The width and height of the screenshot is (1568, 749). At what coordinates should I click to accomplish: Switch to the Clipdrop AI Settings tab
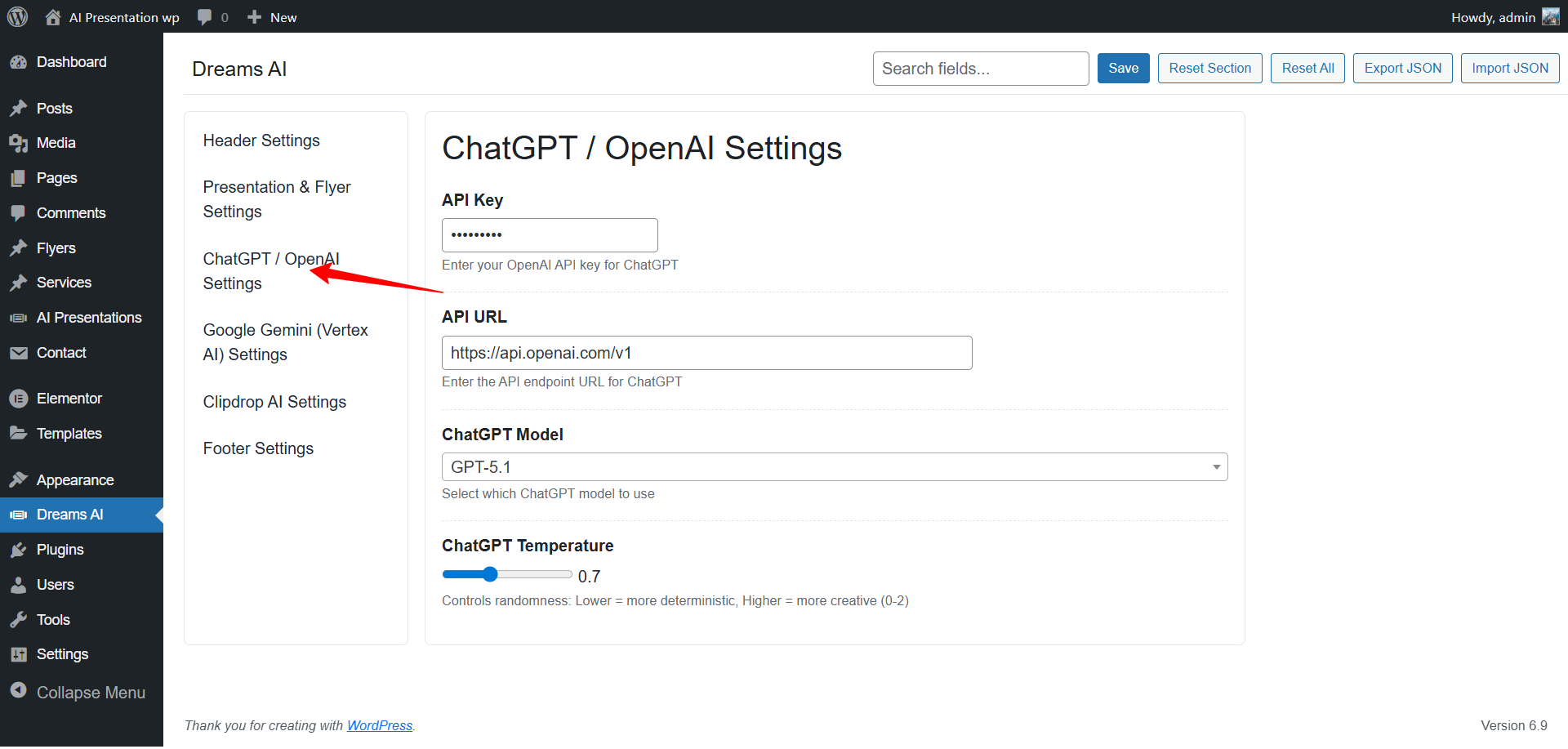click(x=274, y=402)
